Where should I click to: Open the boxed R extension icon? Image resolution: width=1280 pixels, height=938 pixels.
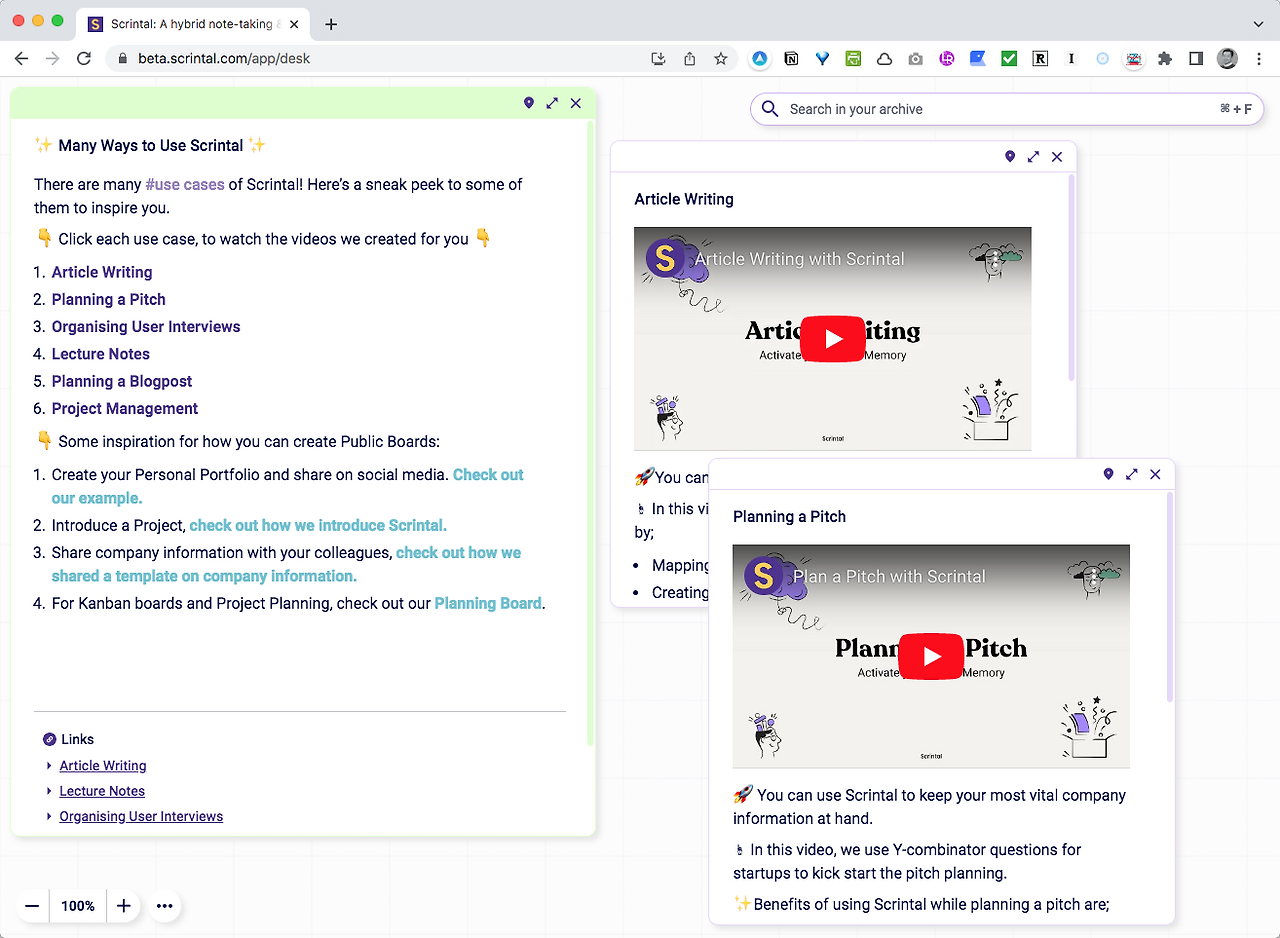pyautogui.click(x=1040, y=59)
